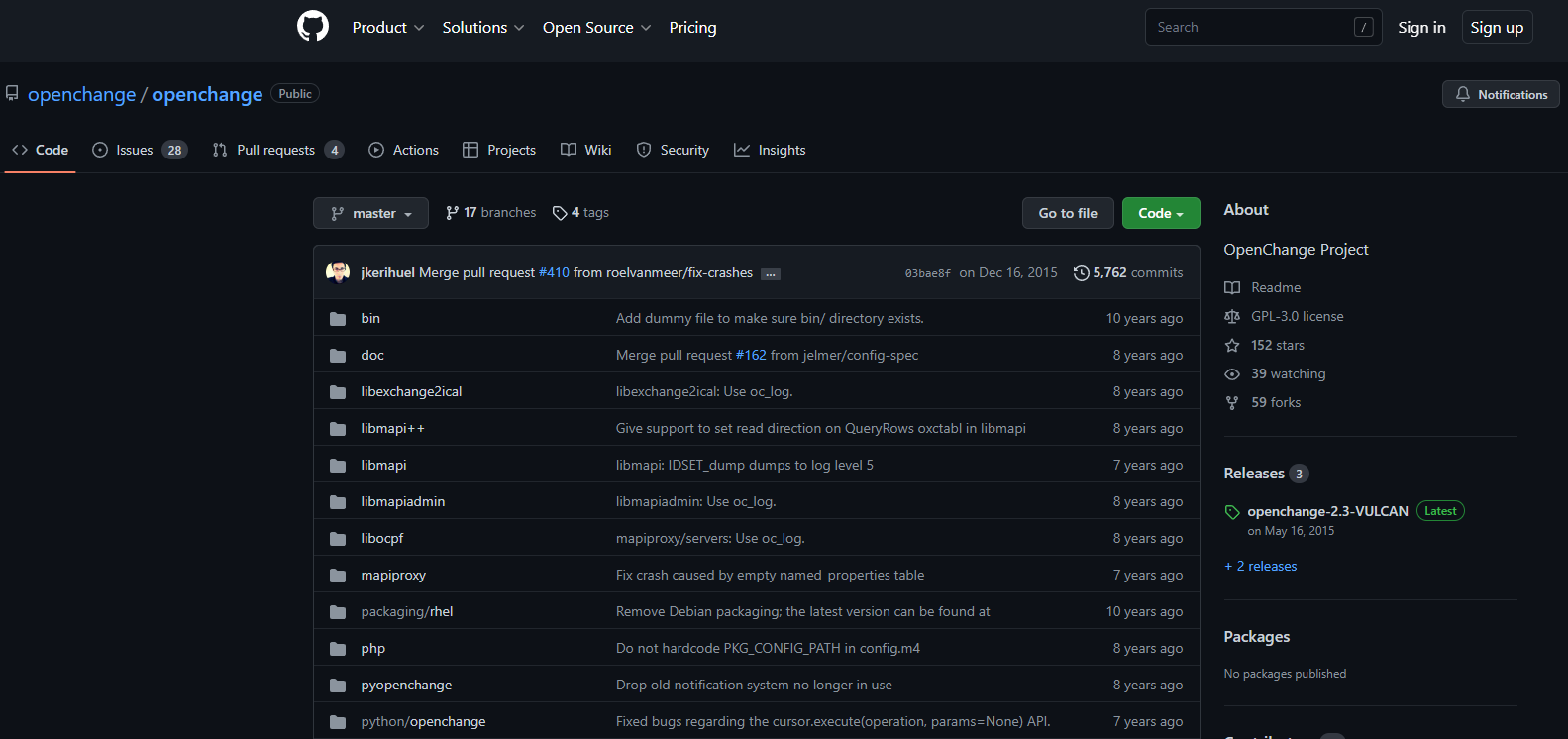
Task: Click the bell icon in Notifications
Action: tap(1463, 94)
